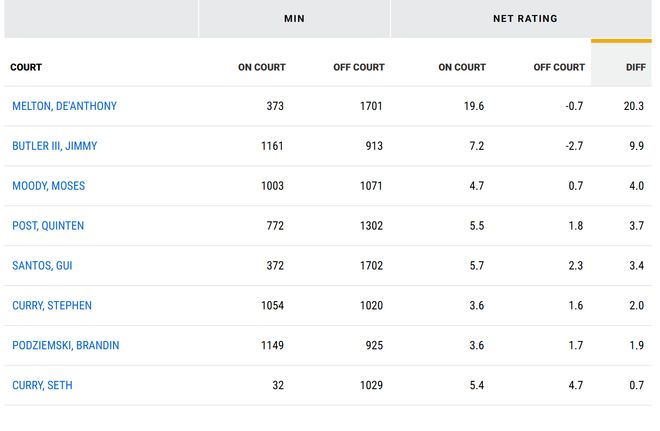Click the MIN group header

click(294, 18)
